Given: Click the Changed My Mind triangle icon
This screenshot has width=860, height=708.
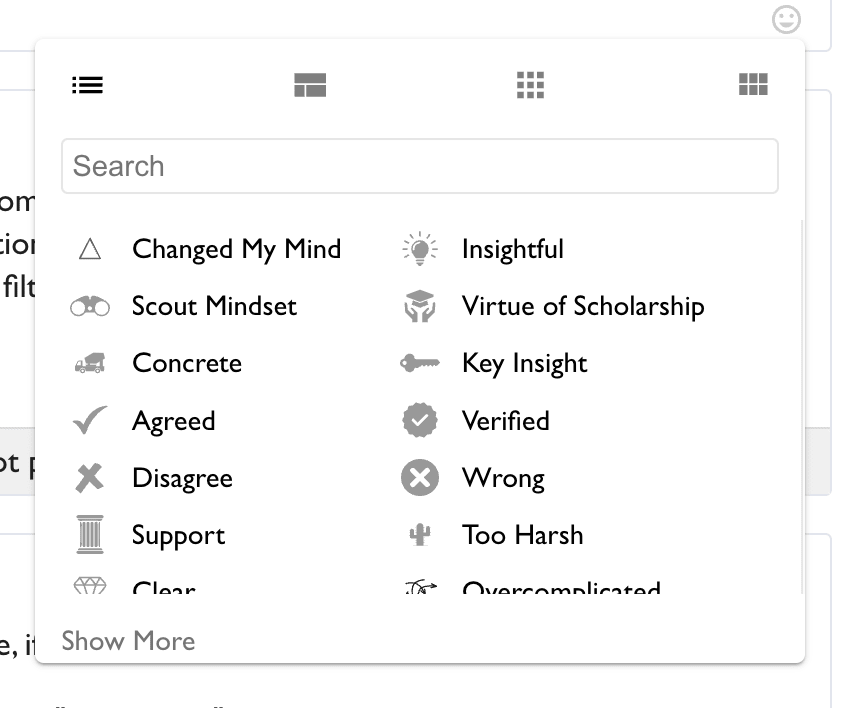Looking at the screenshot, I should click(x=90, y=249).
